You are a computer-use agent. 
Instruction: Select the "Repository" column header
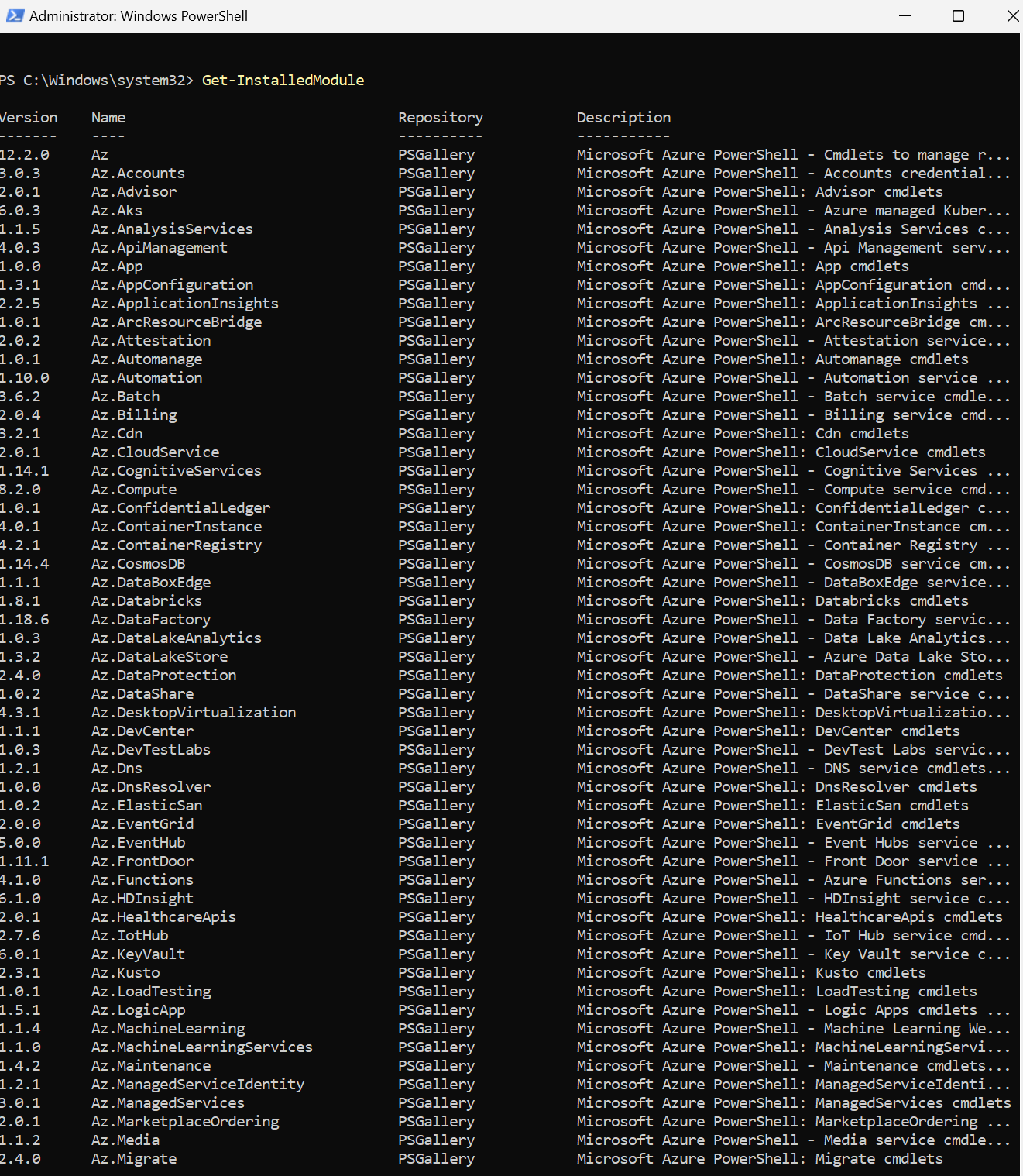(441, 118)
